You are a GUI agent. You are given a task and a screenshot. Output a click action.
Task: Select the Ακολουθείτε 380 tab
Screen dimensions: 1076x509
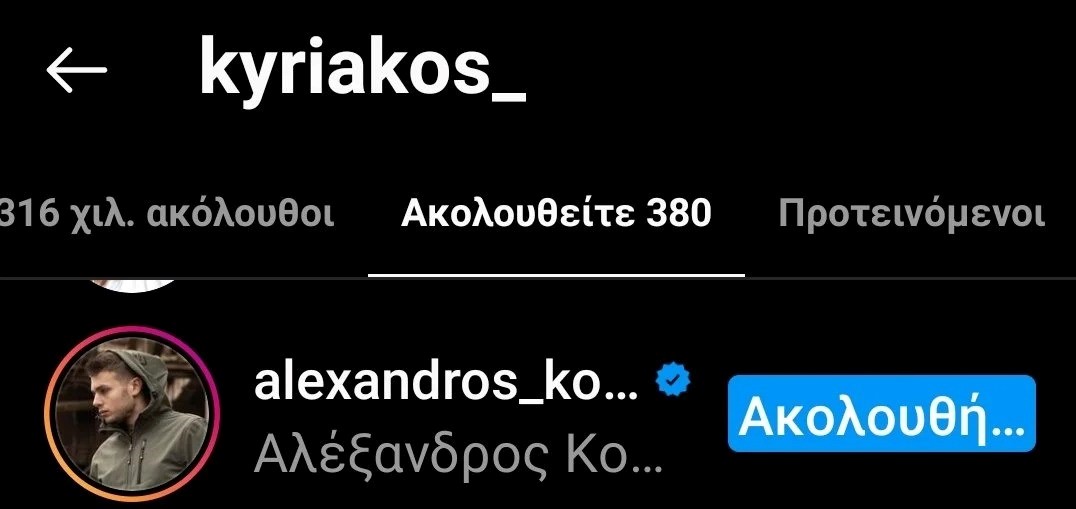tap(557, 214)
